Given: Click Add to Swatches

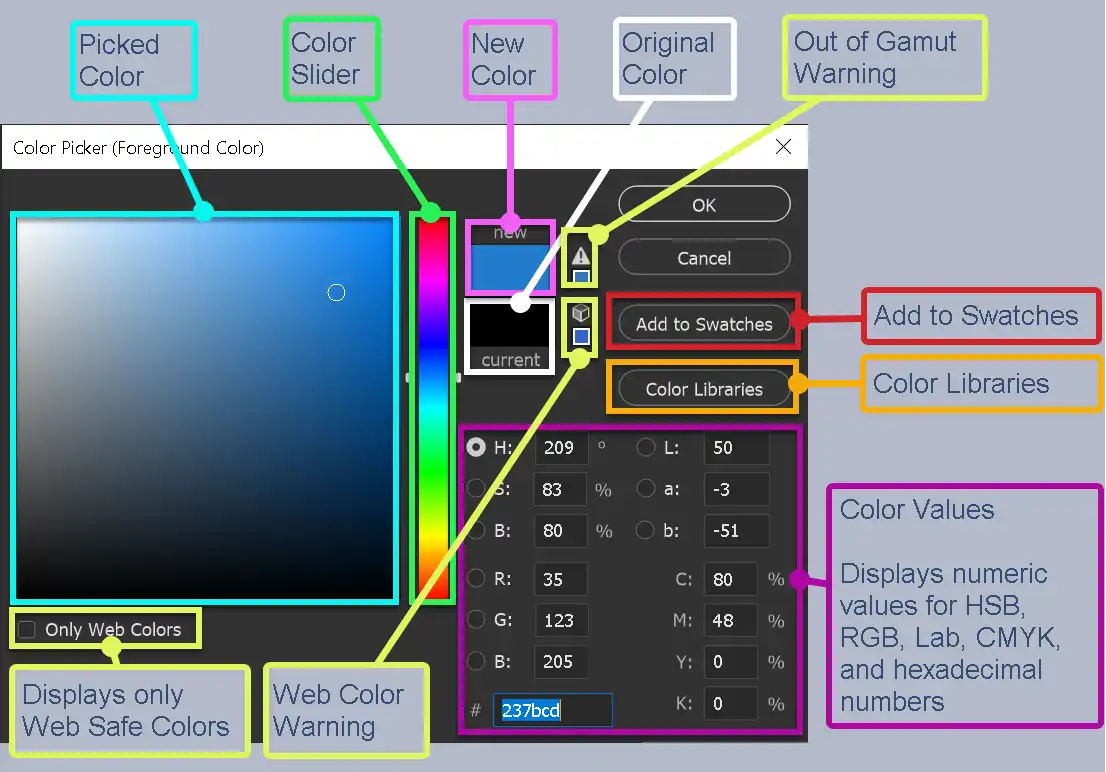Looking at the screenshot, I should tap(703, 323).
